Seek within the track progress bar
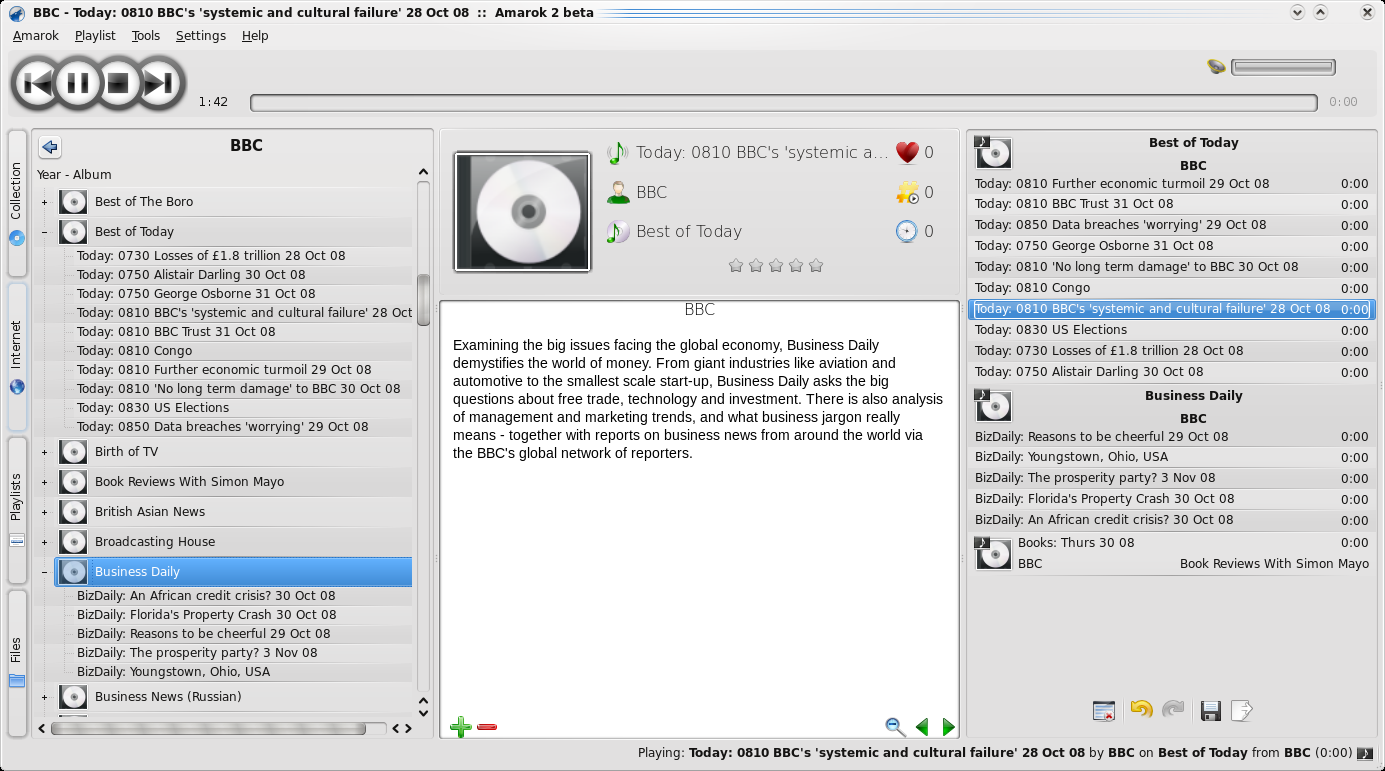The width and height of the screenshot is (1385, 771). [x=783, y=103]
